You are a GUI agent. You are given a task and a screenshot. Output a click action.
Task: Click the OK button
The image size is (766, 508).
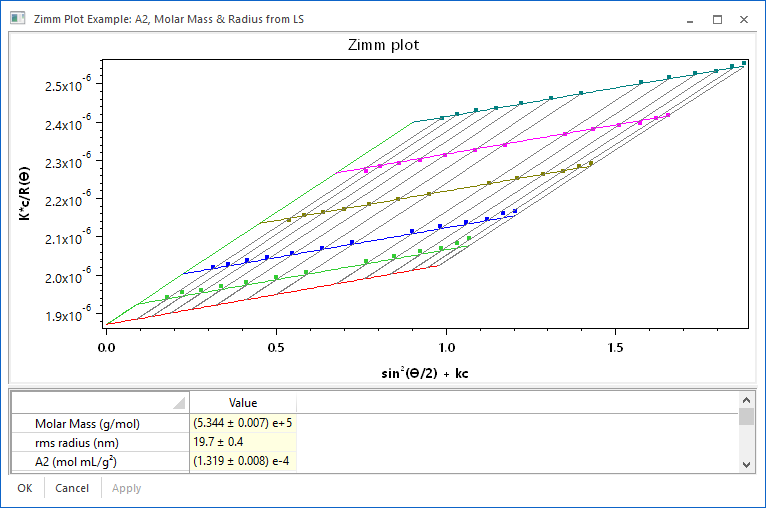pos(24,488)
